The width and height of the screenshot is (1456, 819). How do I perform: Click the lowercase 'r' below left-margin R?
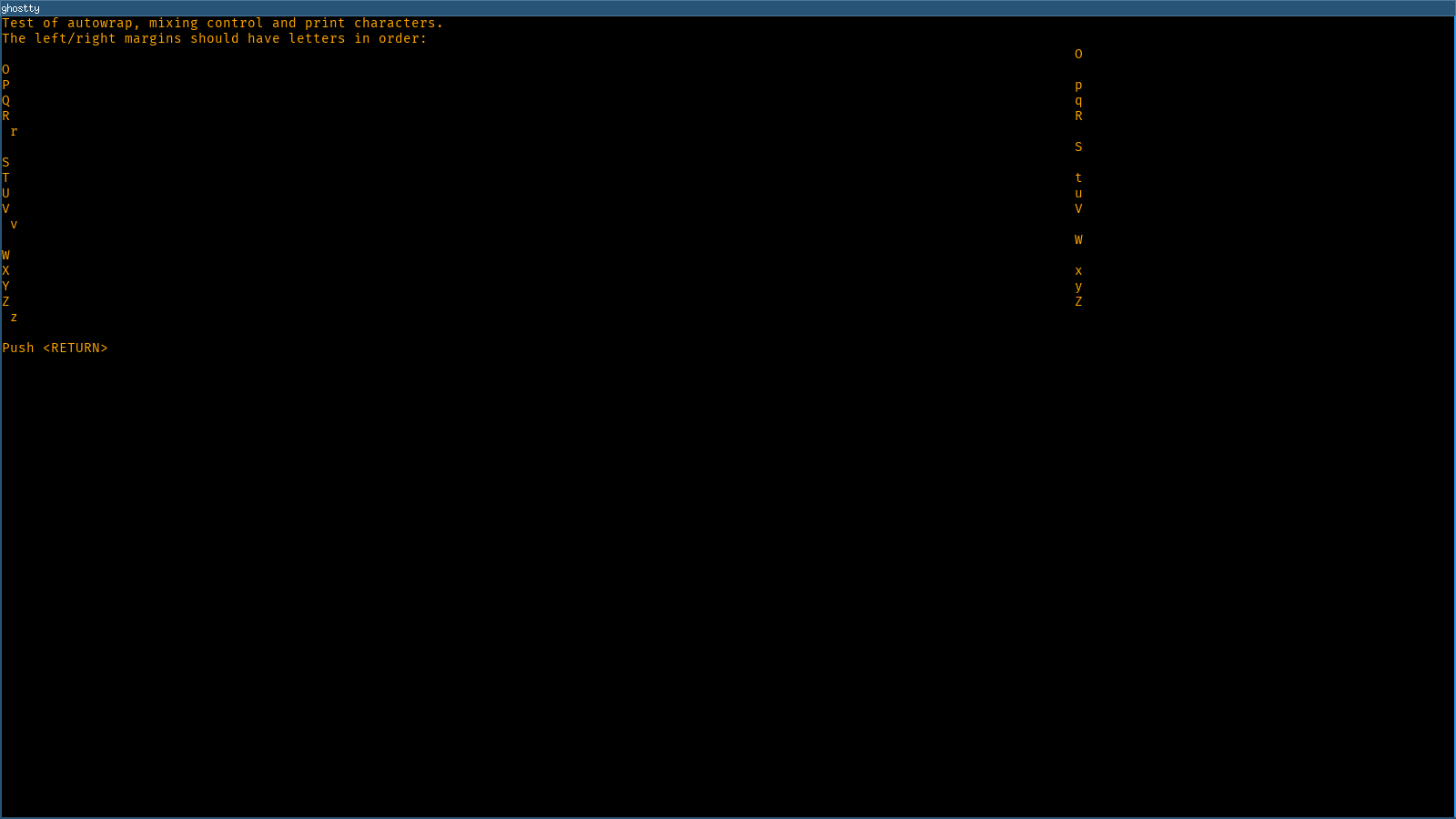[14, 132]
